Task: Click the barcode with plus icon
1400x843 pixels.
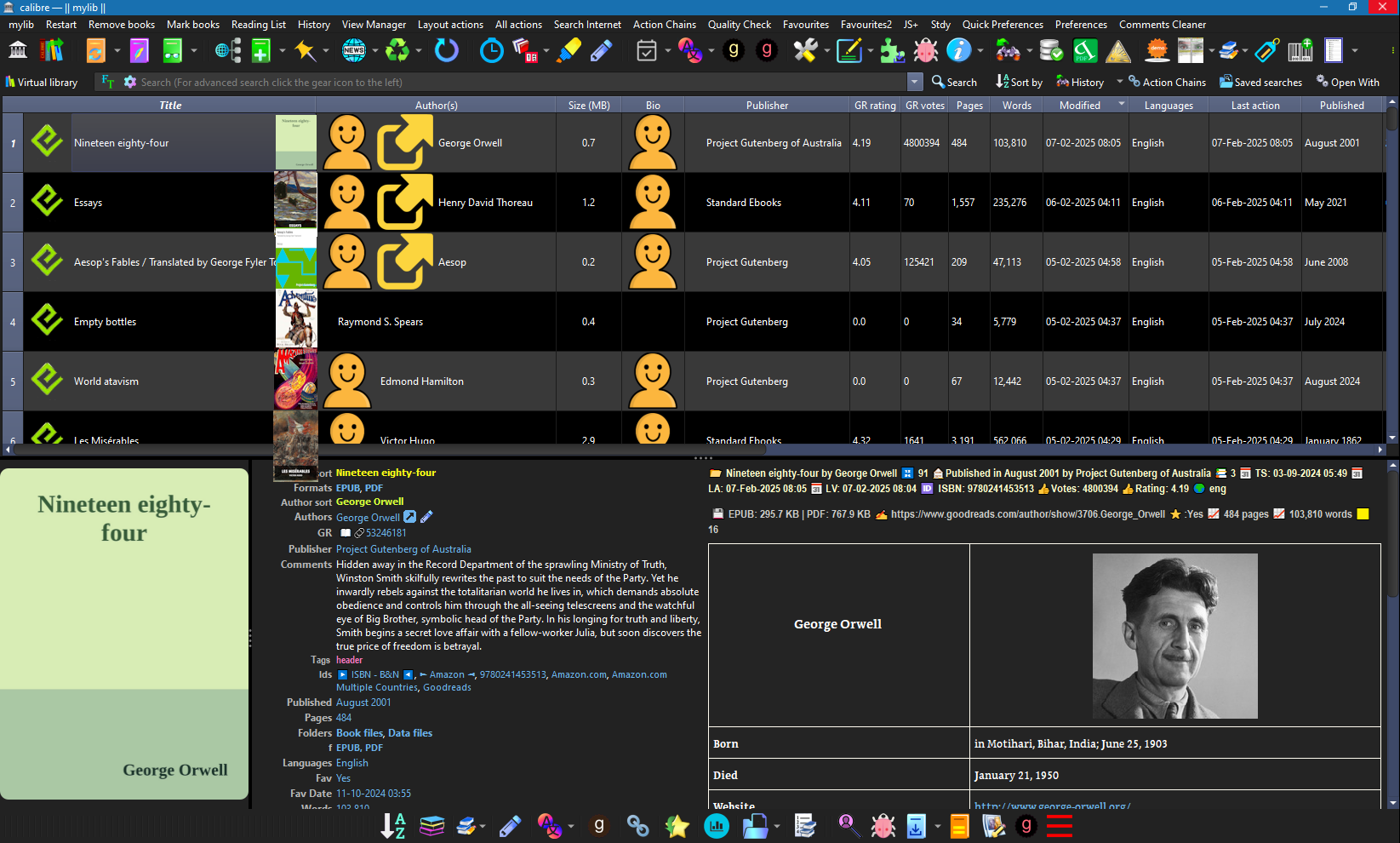Action: point(1300,51)
